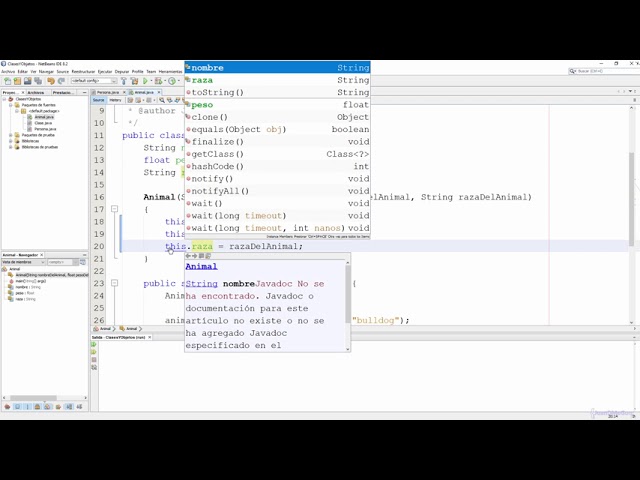
Task: Click the Navigator filter button beside the empty combo
Action: tap(83, 262)
